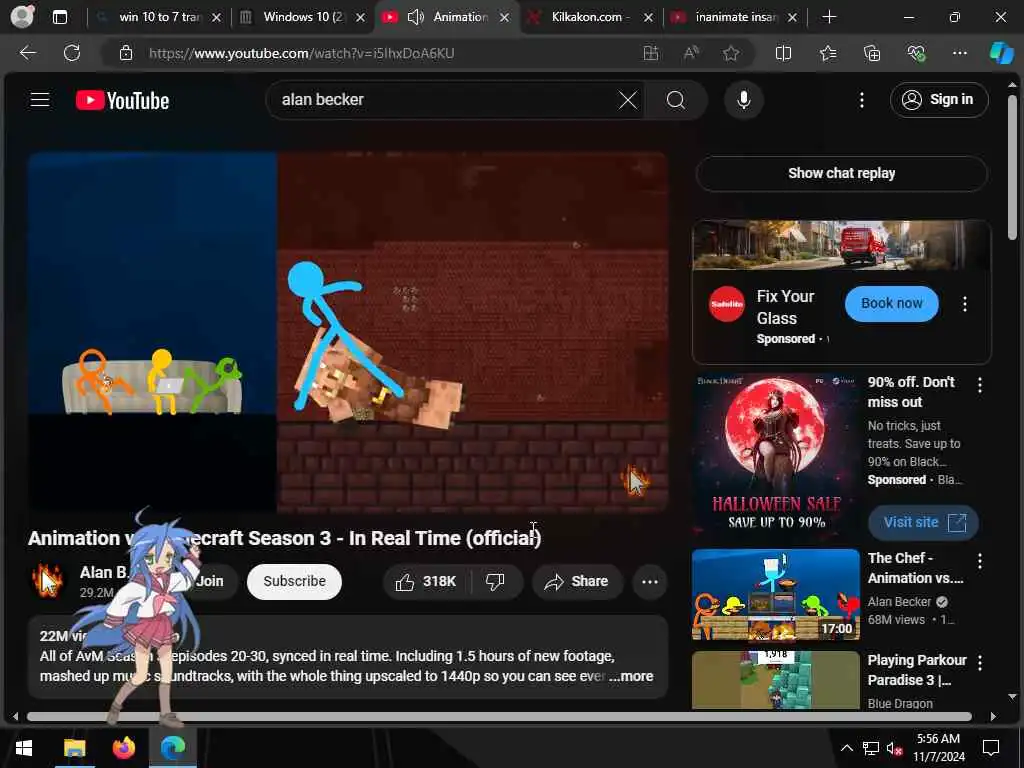Image resolution: width=1024 pixels, height=768 pixels.
Task: Run search with the magnifying glass button
Action: point(676,100)
